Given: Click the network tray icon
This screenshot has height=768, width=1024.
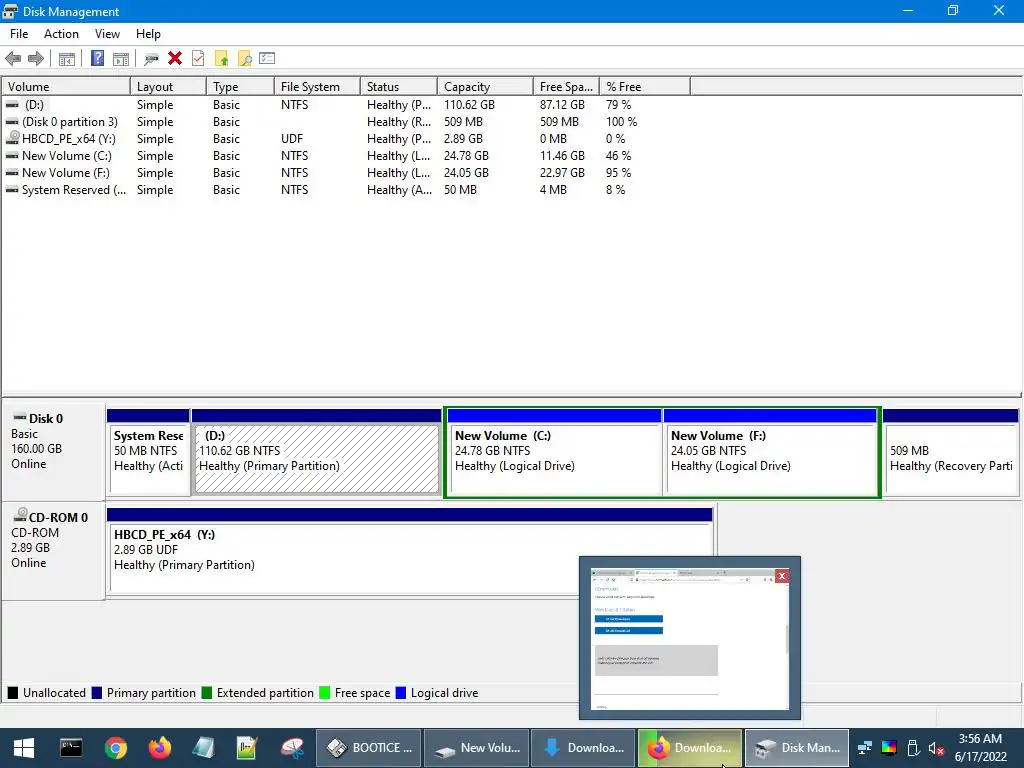Looking at the screenshot, I should pyautogui.click(x=865, y=748).
